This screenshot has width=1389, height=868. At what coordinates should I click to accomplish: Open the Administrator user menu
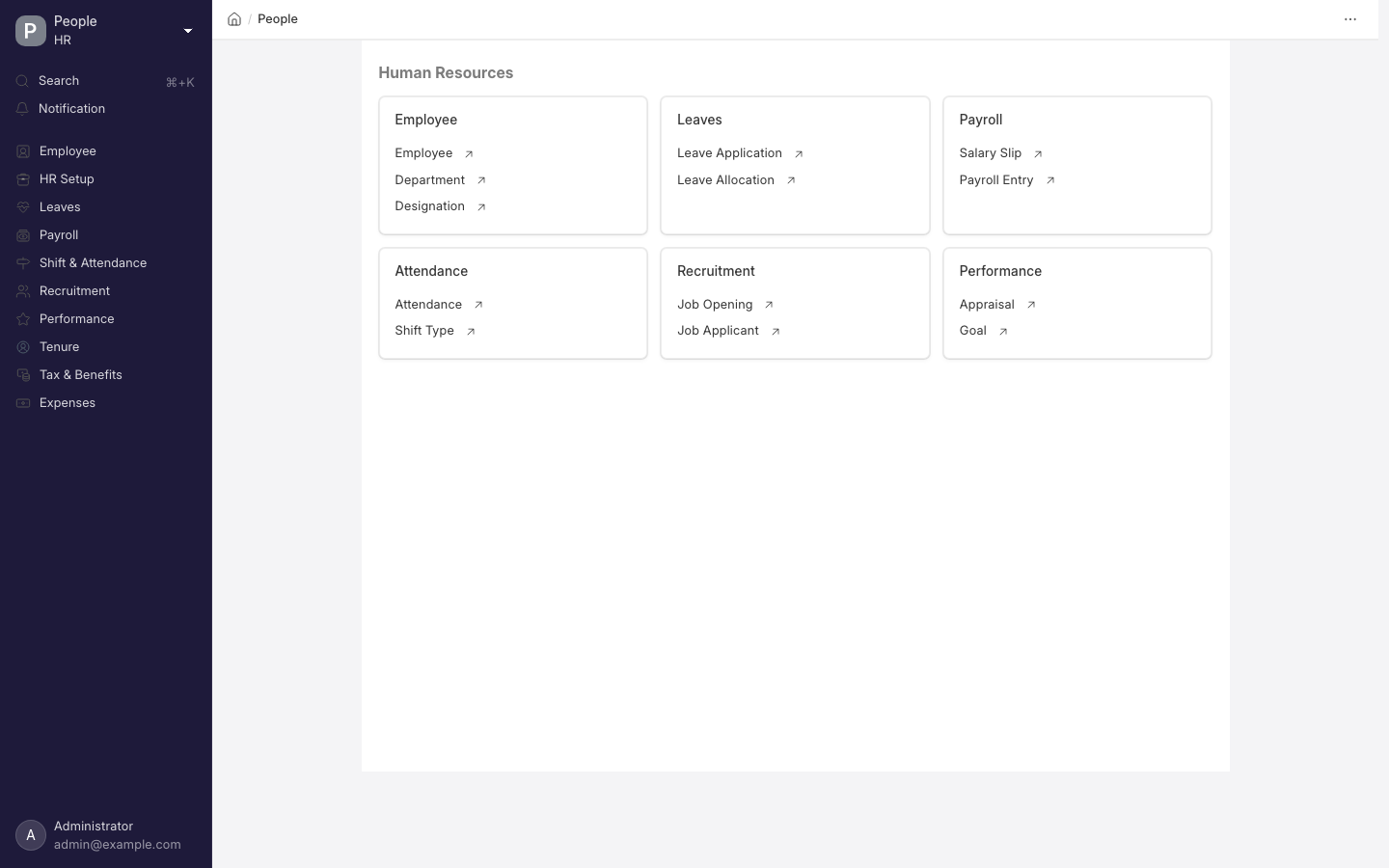pos(105,835)
